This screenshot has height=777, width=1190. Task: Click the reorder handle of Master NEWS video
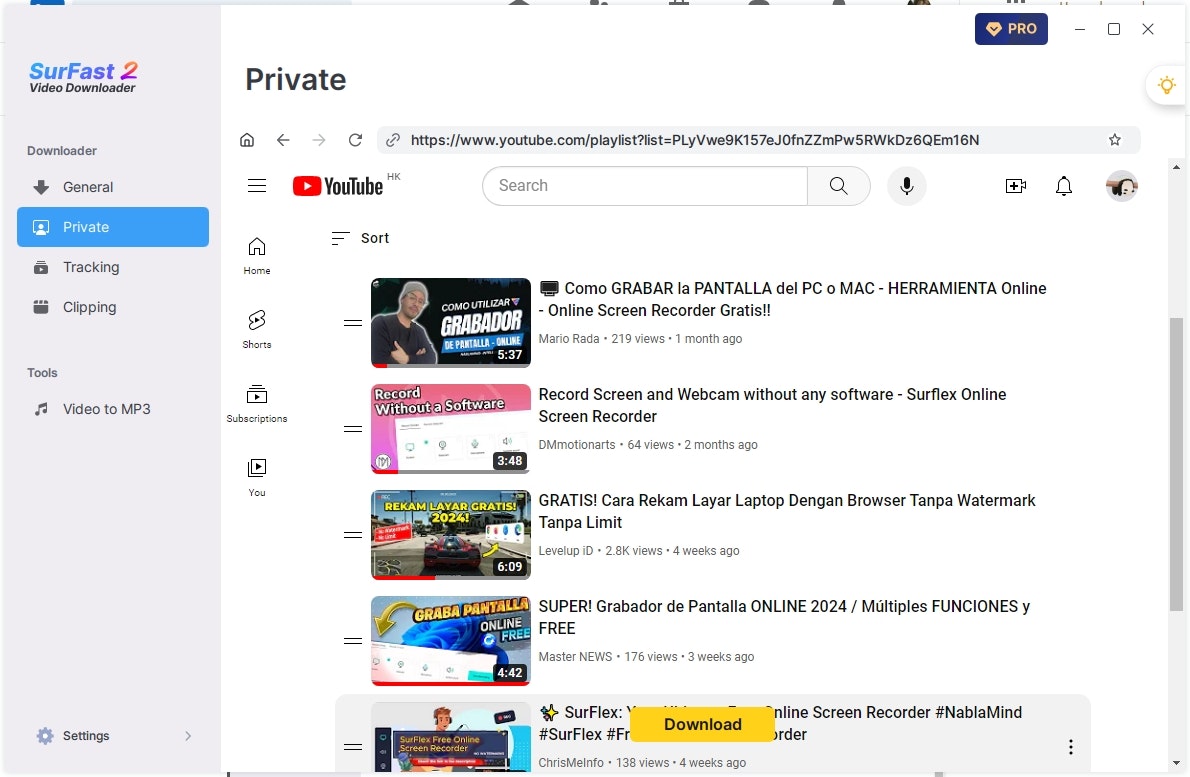click(x=353, y=641)
